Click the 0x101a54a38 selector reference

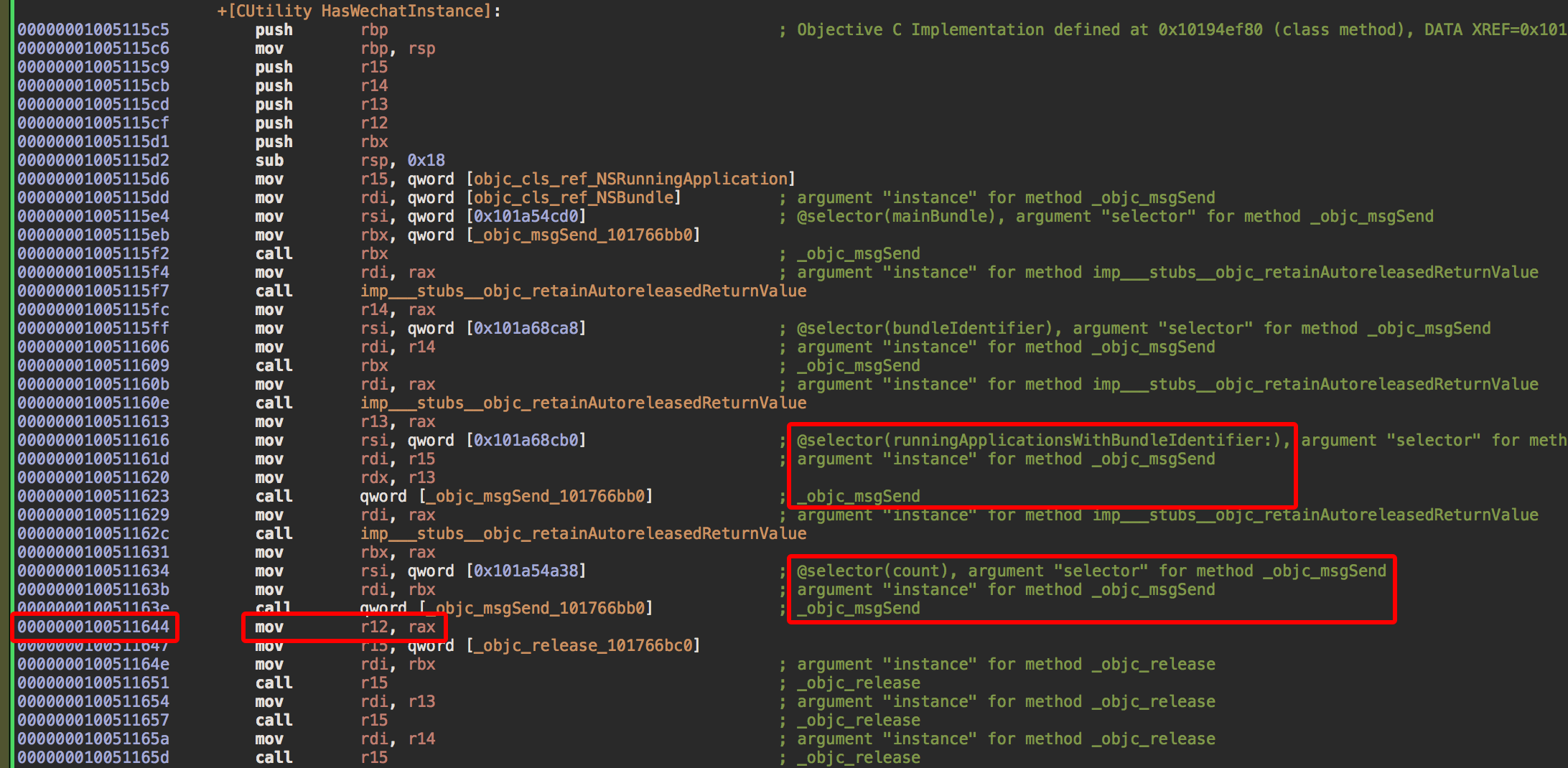[526, 571]
